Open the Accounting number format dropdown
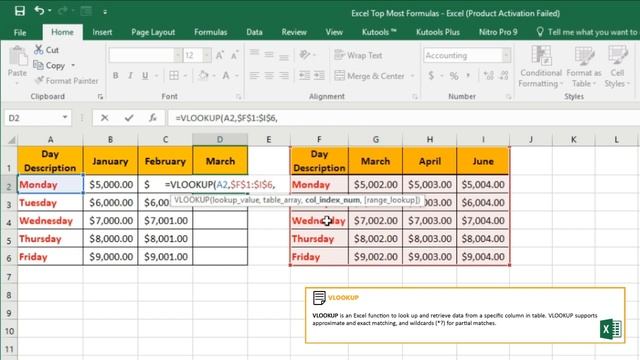Viewport: 640px width, 360px height. (x=506, y=55)
